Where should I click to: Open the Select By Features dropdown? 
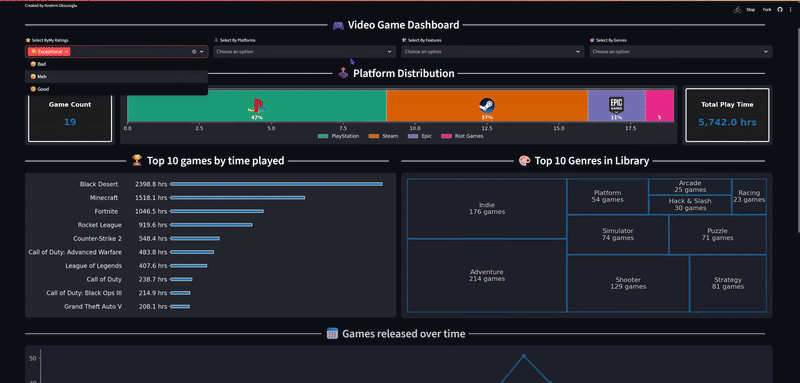click(493, 52)
